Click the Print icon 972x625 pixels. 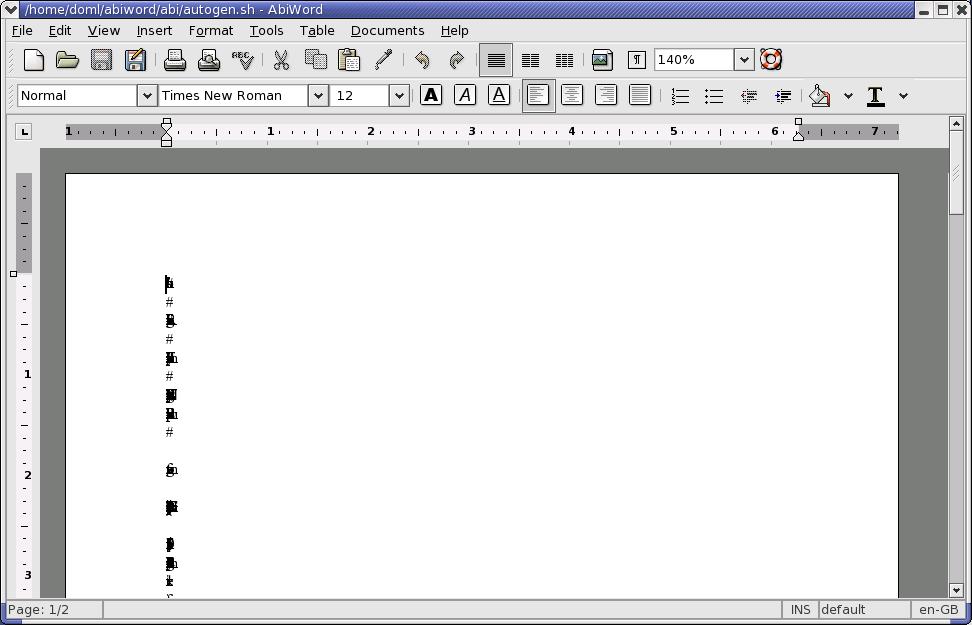coord(175,60)
